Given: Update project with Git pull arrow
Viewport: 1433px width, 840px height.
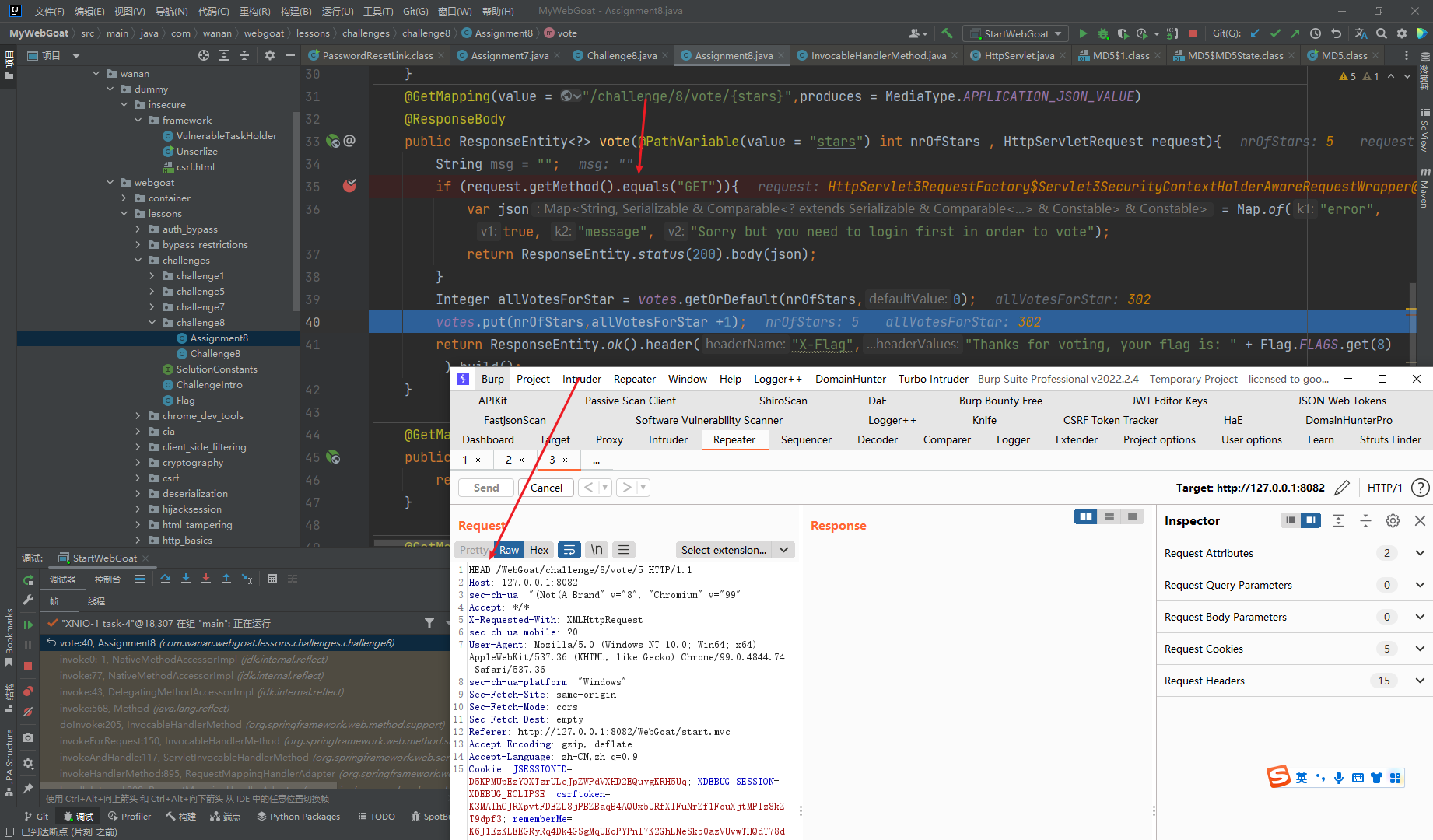Looking at the screenshot, I should [x=1255, y=33].
